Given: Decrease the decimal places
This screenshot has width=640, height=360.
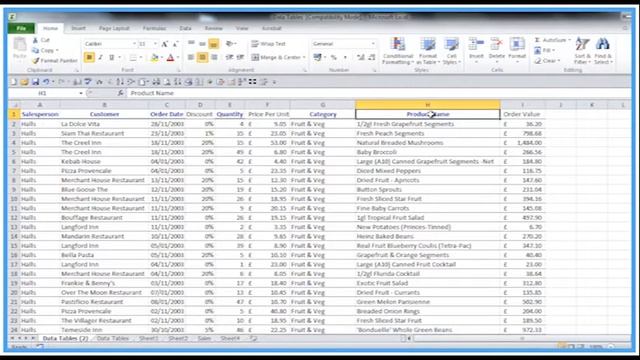Looking at the screenshot, I should point(371,58).
